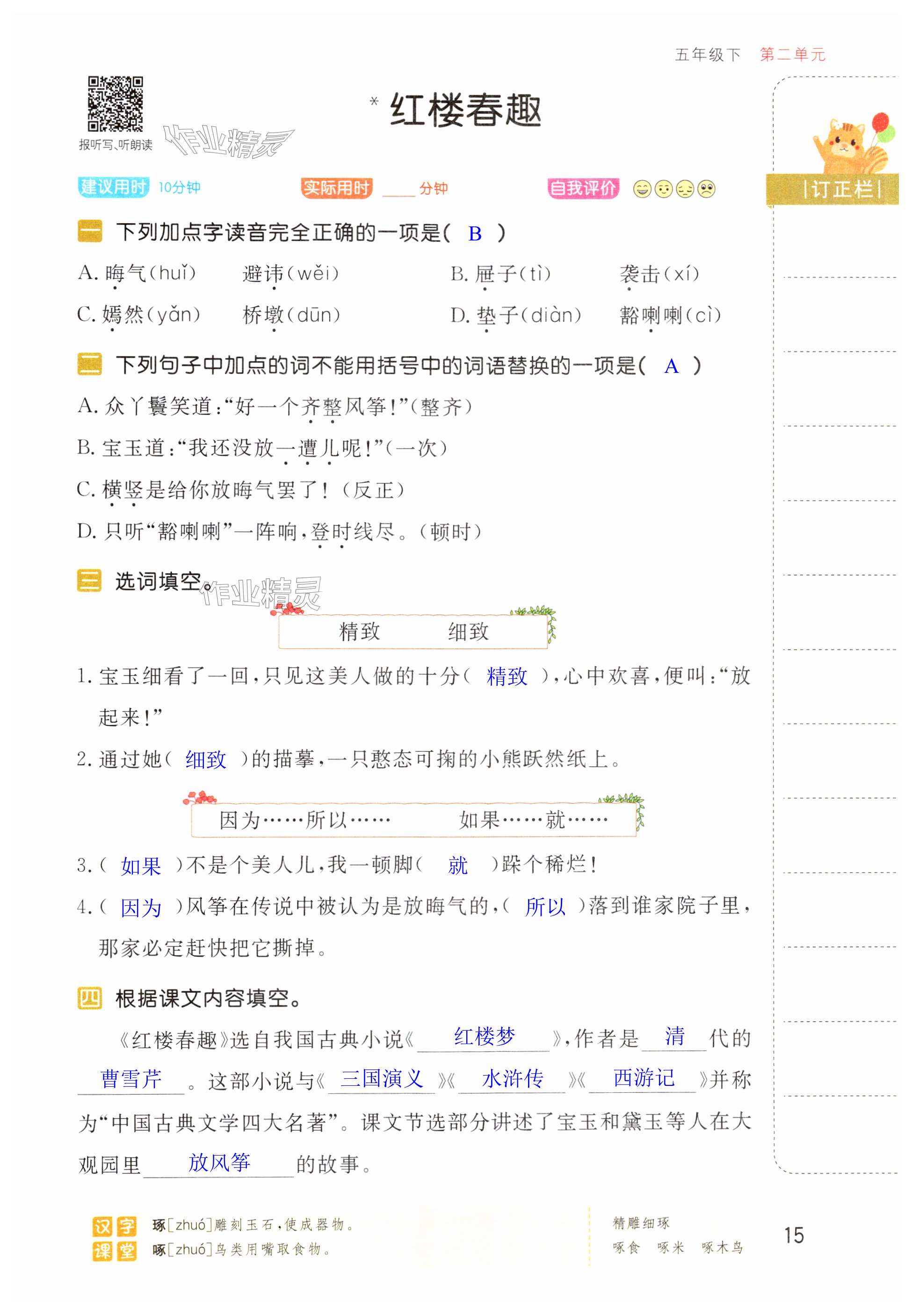
Task: Click the yellow section four number badge
Action: tap(90, 998)
